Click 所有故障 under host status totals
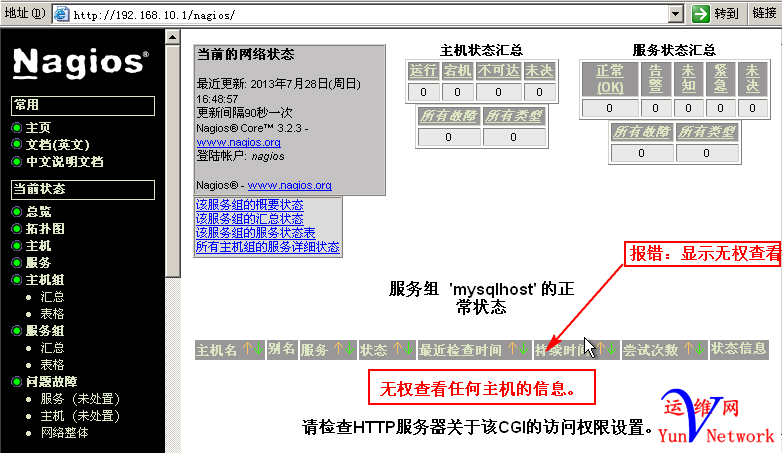Viewport: 782px width, 453px height. 449,116
